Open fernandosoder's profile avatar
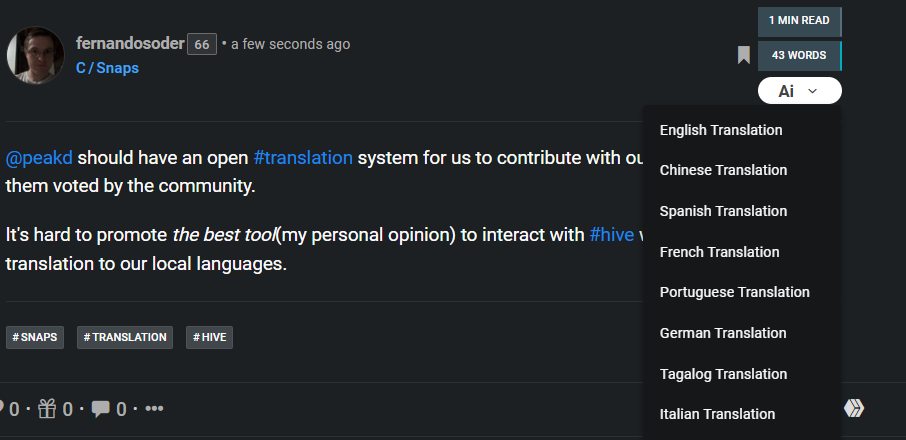 click(36, 55)
